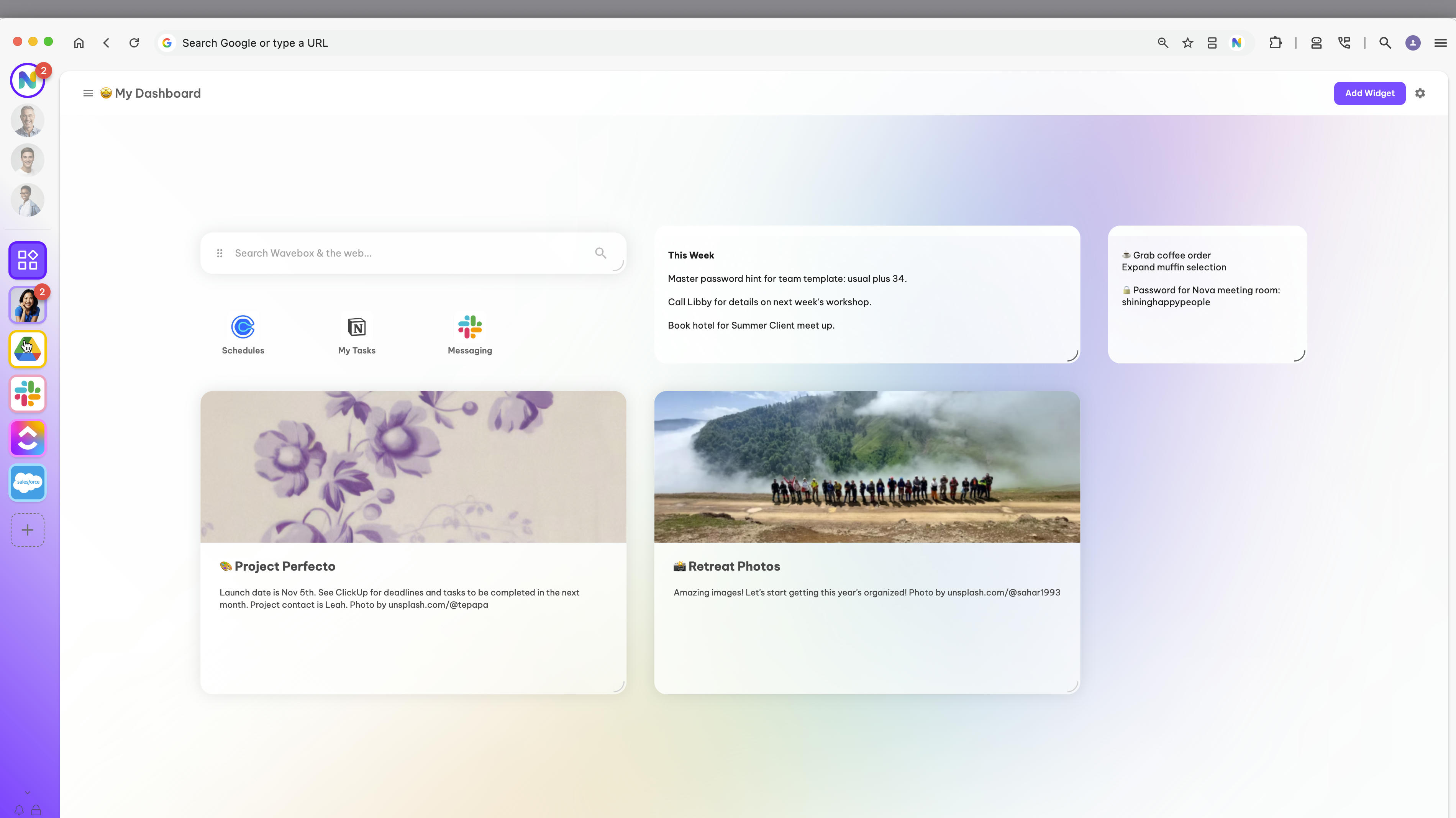
Task: Click the 'Call Libby for details' note line
Action: click(x=769, y=302)
